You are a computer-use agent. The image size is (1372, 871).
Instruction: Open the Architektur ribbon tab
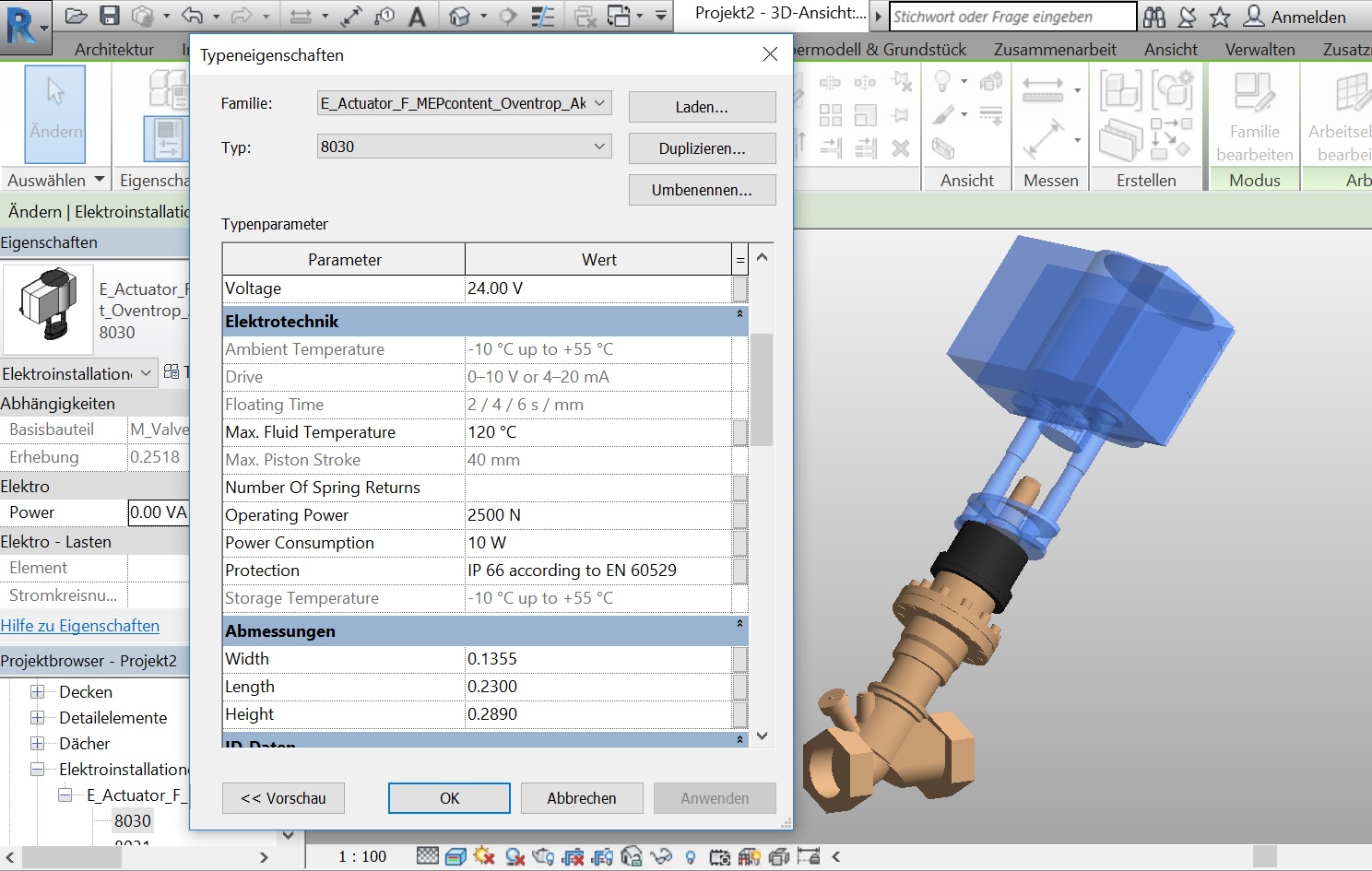pos(114,49)
